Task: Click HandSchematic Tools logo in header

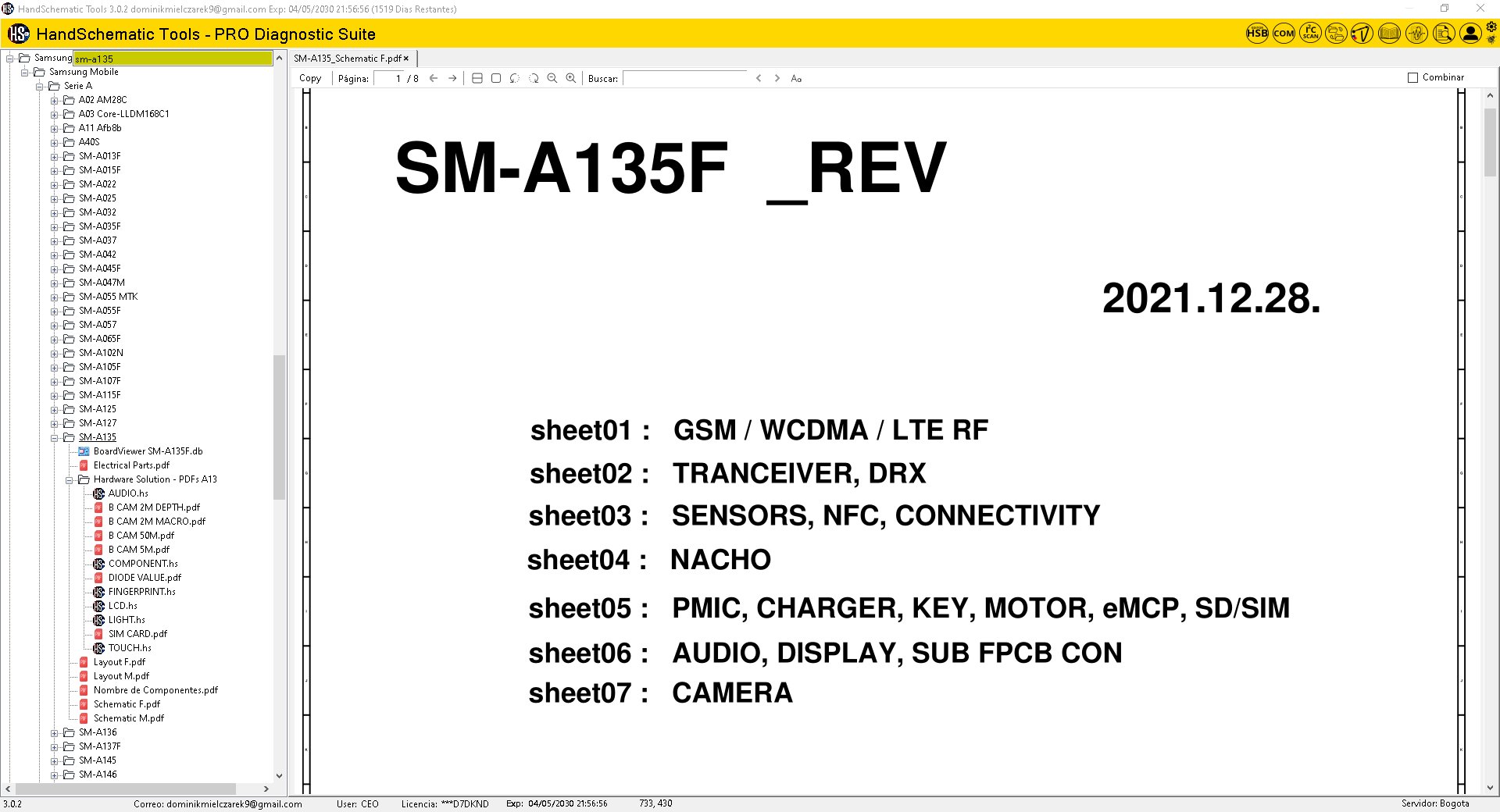Action: tap(19, 34)
